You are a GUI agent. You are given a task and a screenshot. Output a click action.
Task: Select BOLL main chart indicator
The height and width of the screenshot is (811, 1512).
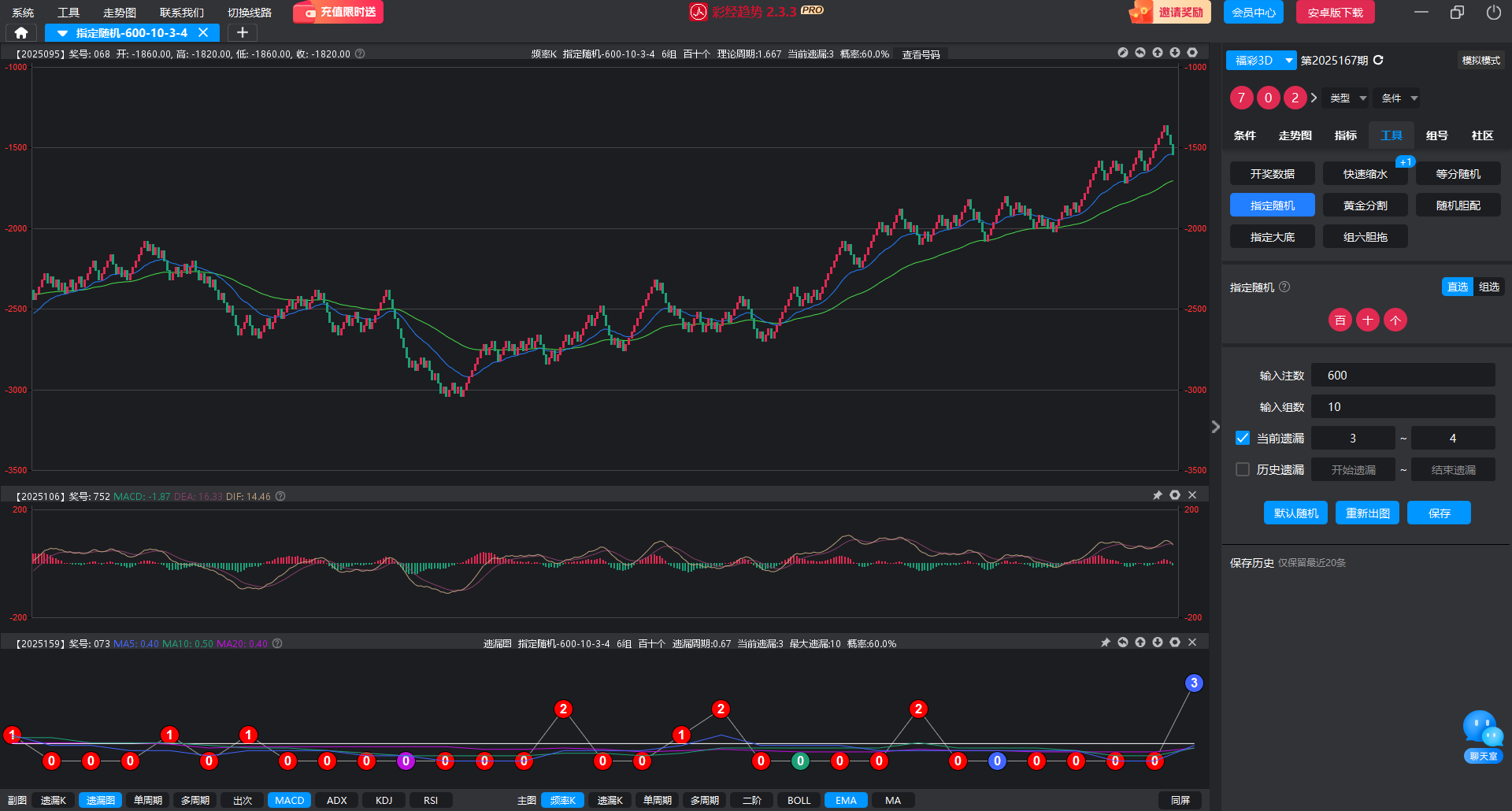pyautogui.click(x=799, y=800)
